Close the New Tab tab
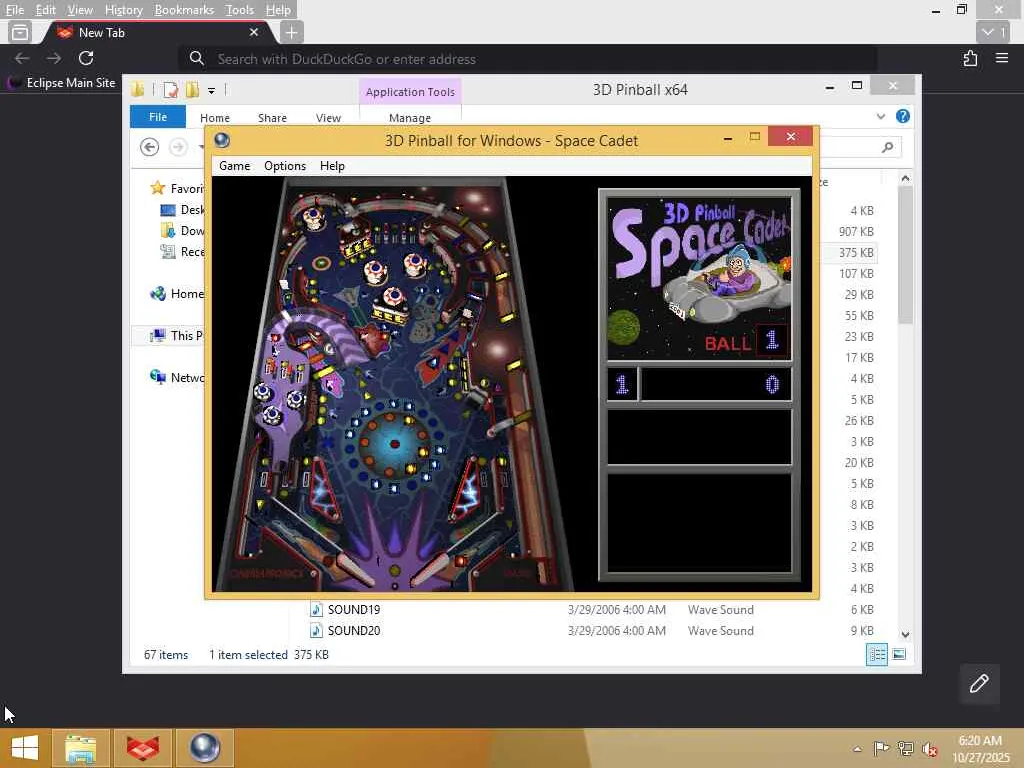Image resolution: width=1024 pixels, height=768 pixels. tap(254, 32)
